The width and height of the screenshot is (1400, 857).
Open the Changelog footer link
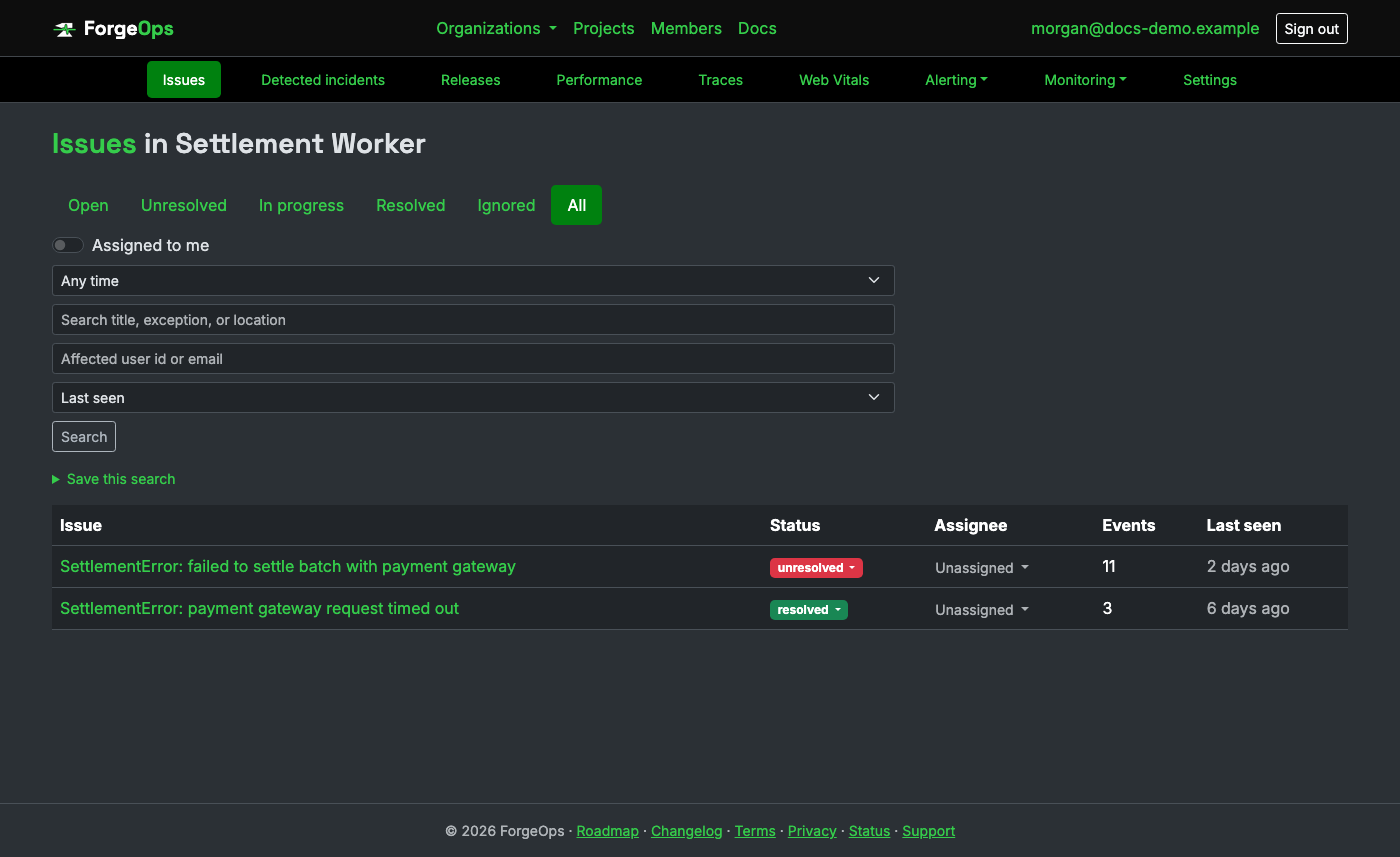pyautogui.click(x=686, y=831)
